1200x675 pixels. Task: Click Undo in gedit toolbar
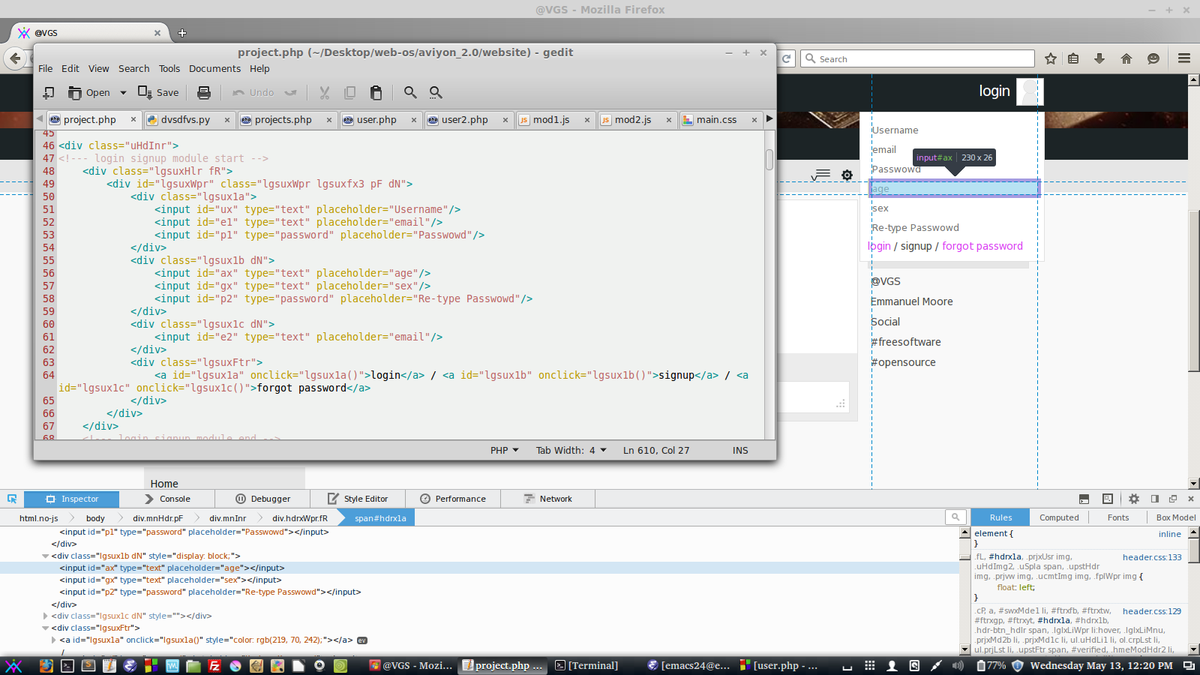pos(253,92)
